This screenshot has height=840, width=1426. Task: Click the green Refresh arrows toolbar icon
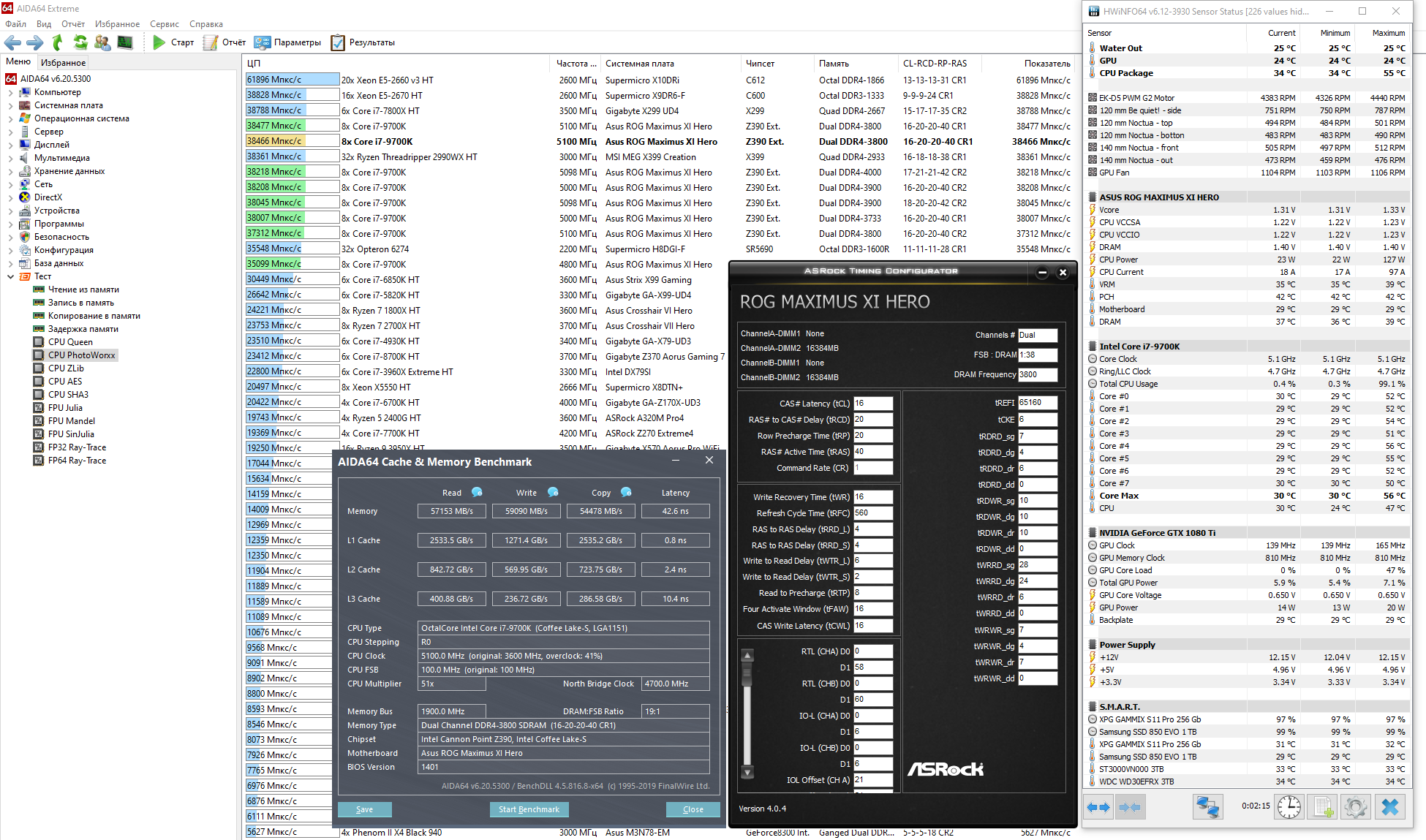[x=80, y=42]
